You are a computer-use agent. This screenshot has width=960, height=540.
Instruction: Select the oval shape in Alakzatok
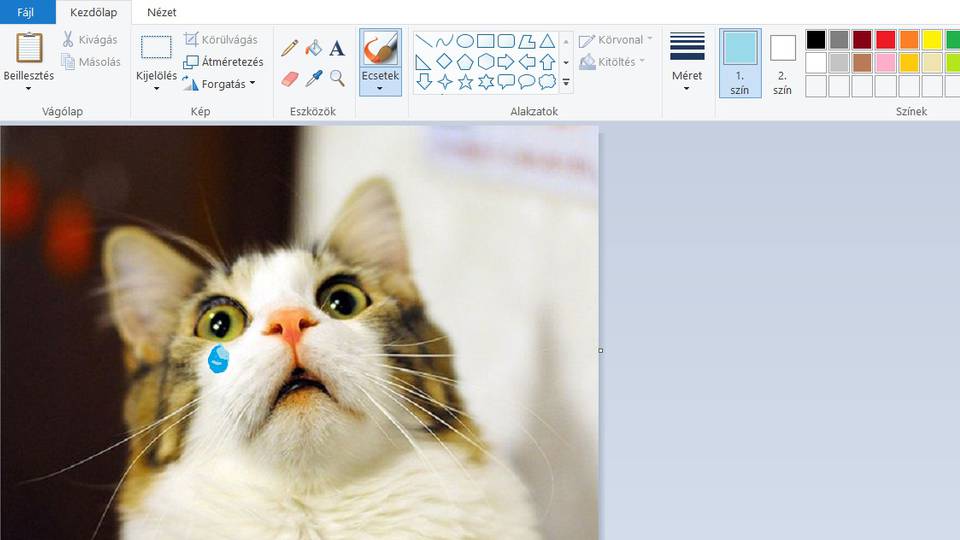tap(465, 41)
